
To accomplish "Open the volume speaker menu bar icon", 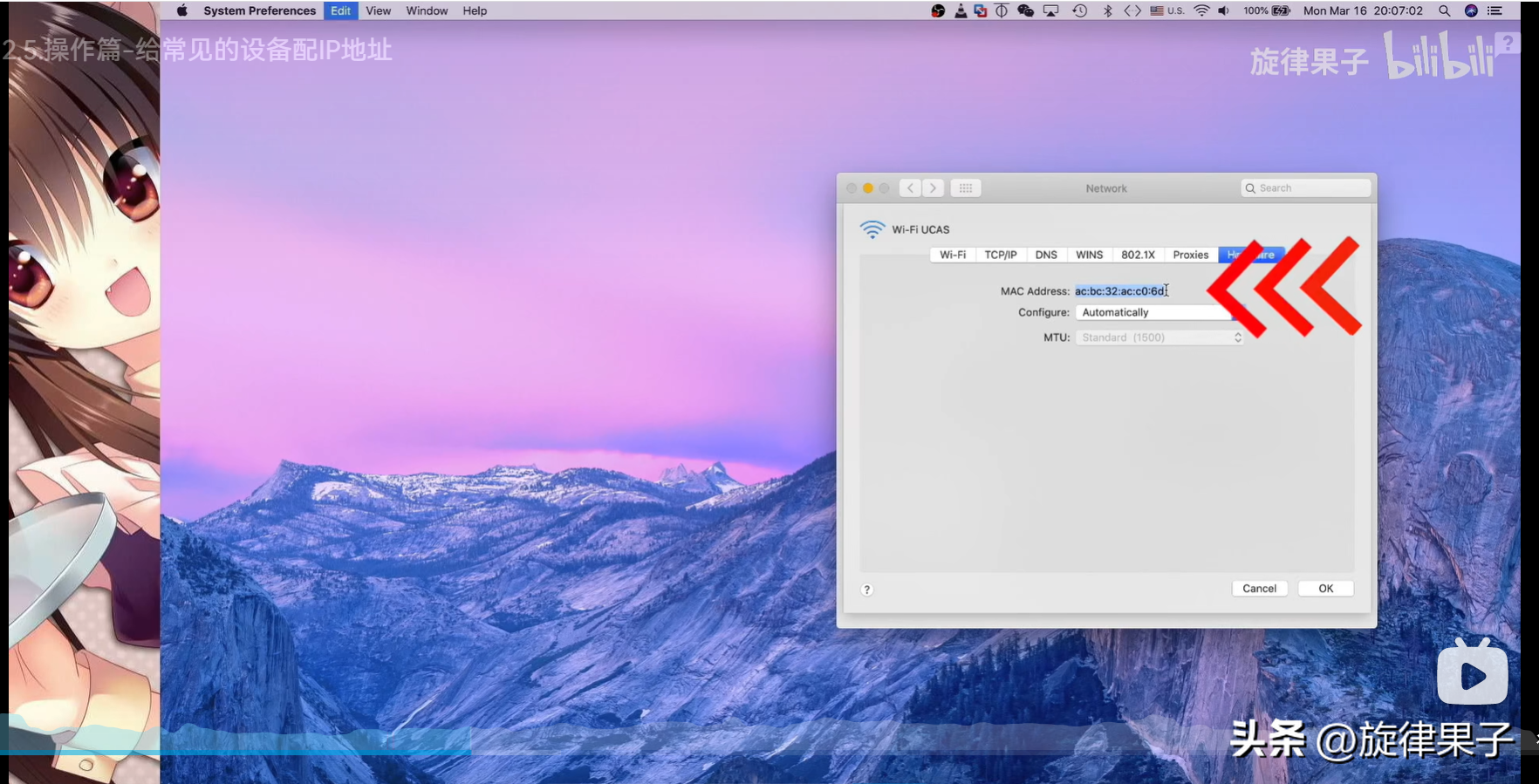I will pos(1223,11).
